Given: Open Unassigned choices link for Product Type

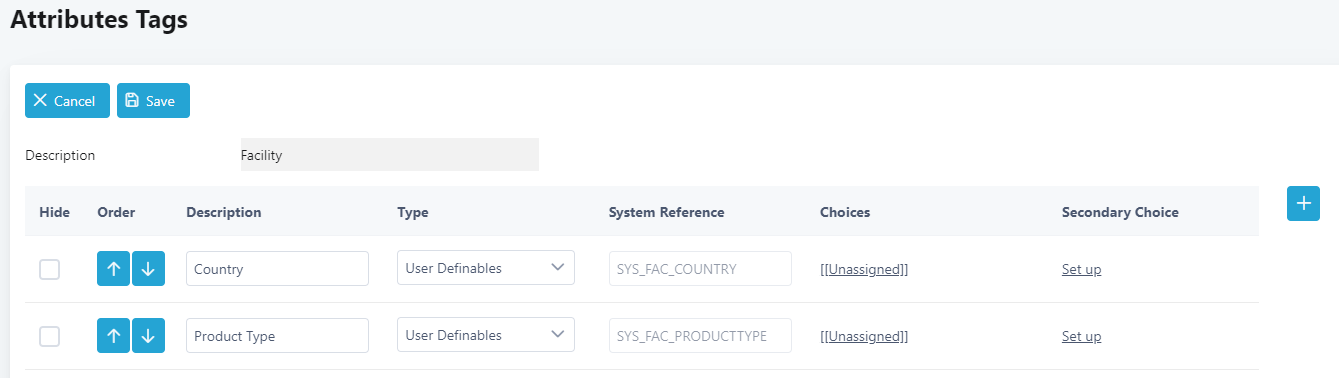Looking at the screenshot, I should (x=864, y=336).
